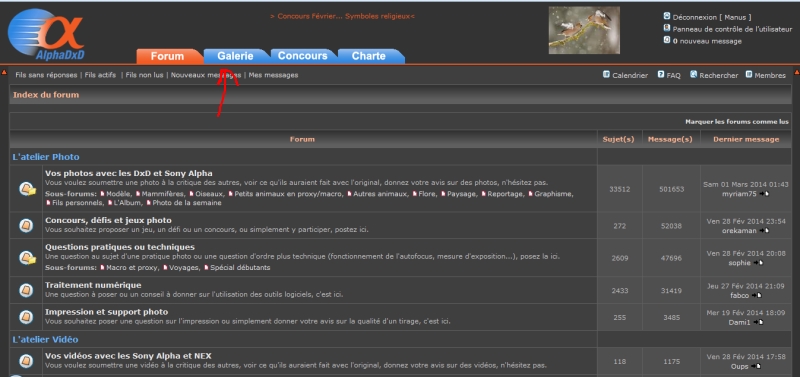Show Fils non lus
The image size is (800, 377).
144,75
